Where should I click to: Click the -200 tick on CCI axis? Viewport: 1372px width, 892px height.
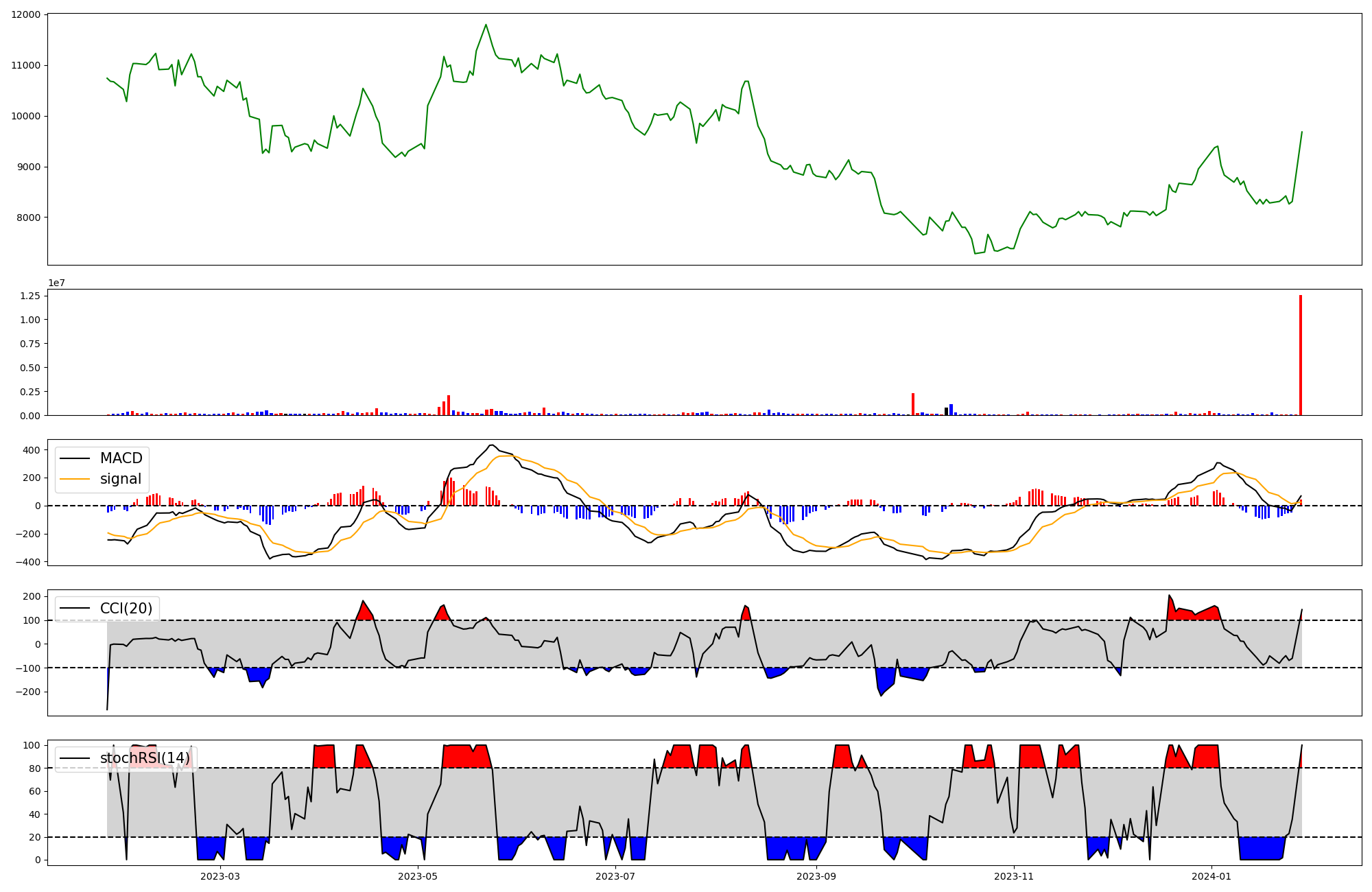[x=27, y=692]
